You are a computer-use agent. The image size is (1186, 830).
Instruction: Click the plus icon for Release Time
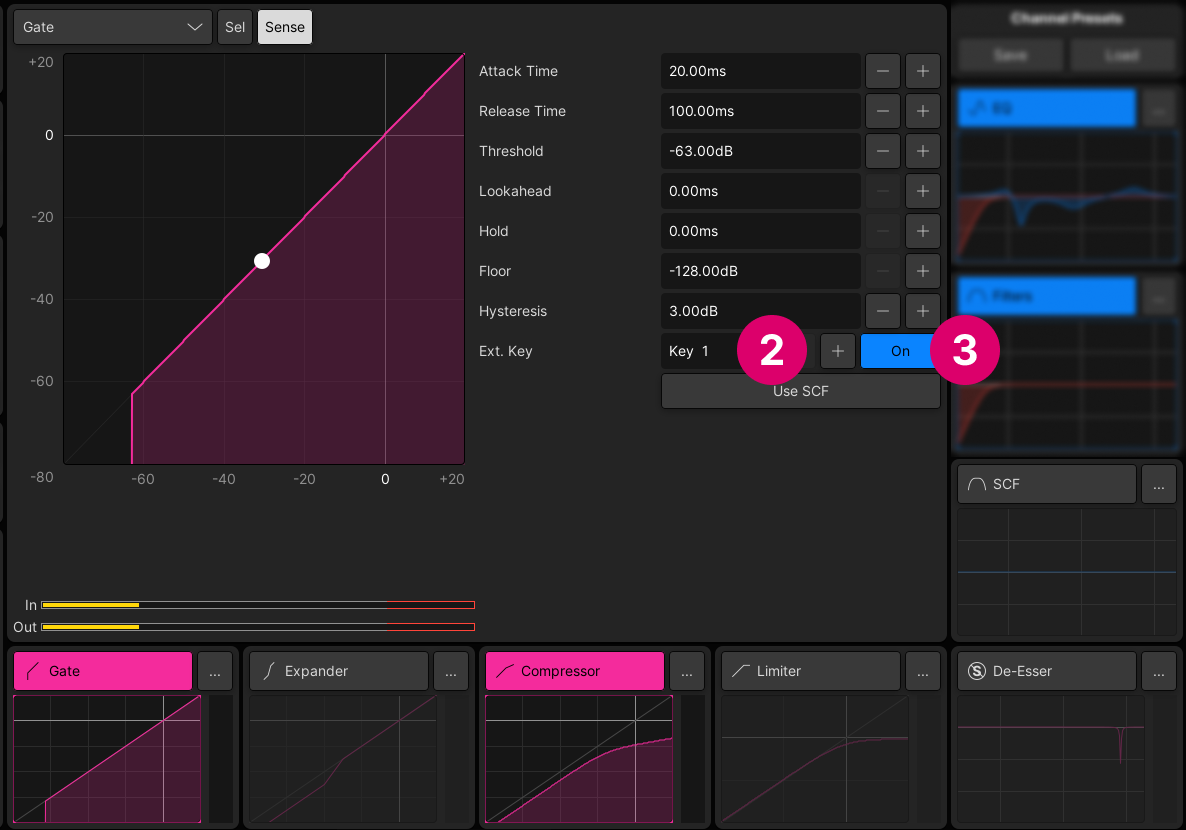(x=922, y=111)
